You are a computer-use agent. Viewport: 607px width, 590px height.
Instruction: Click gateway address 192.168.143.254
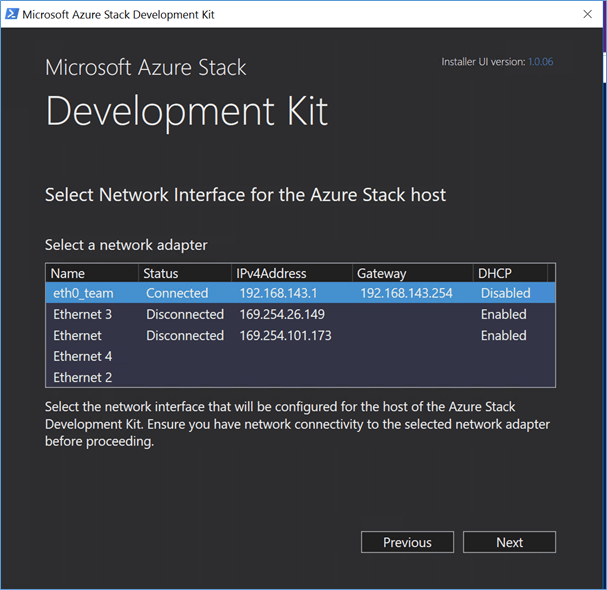pyautogui.click(x=406, y=293)
